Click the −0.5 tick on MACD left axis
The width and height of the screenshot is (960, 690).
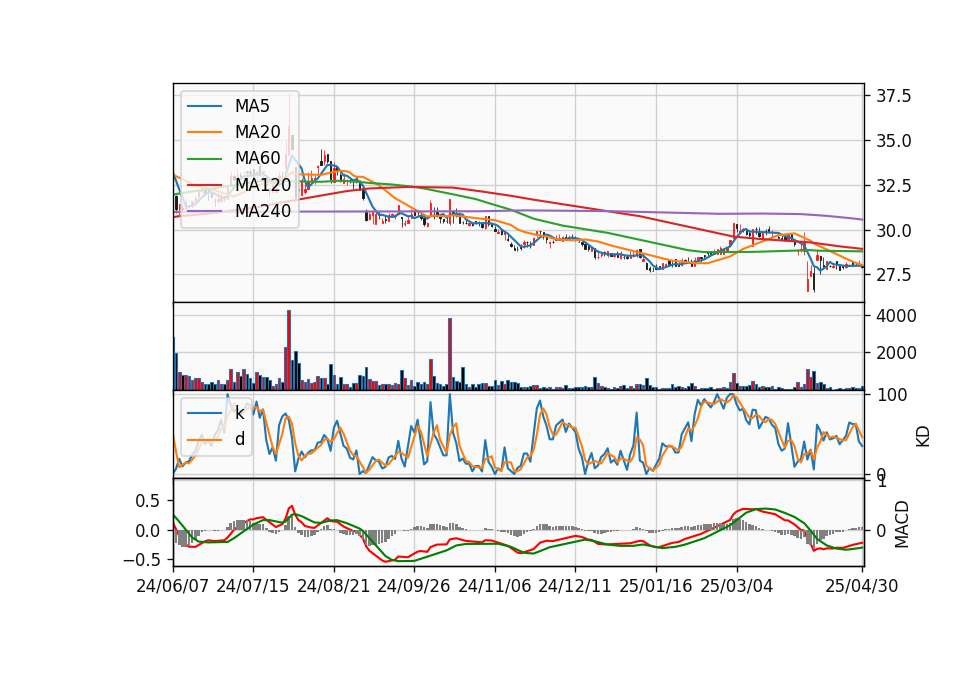[x=141, y=560]
